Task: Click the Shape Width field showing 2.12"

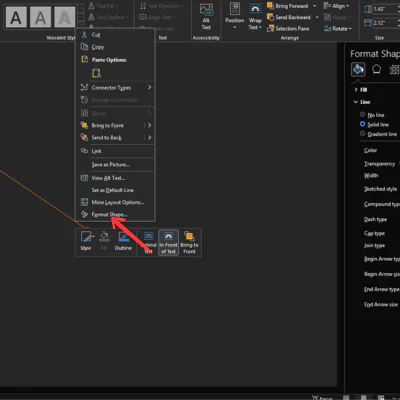Action: [386, 23]
